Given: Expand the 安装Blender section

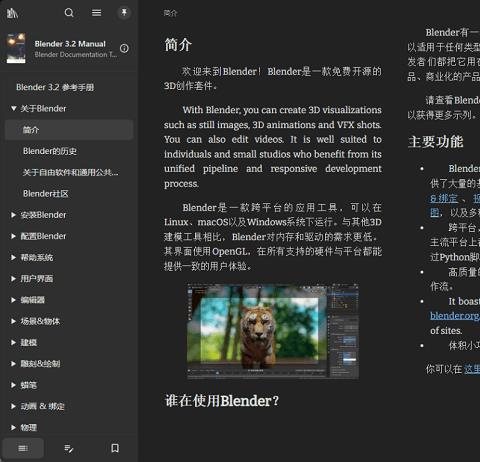Looking at the screenshot, I should click(x=13, y=215).
